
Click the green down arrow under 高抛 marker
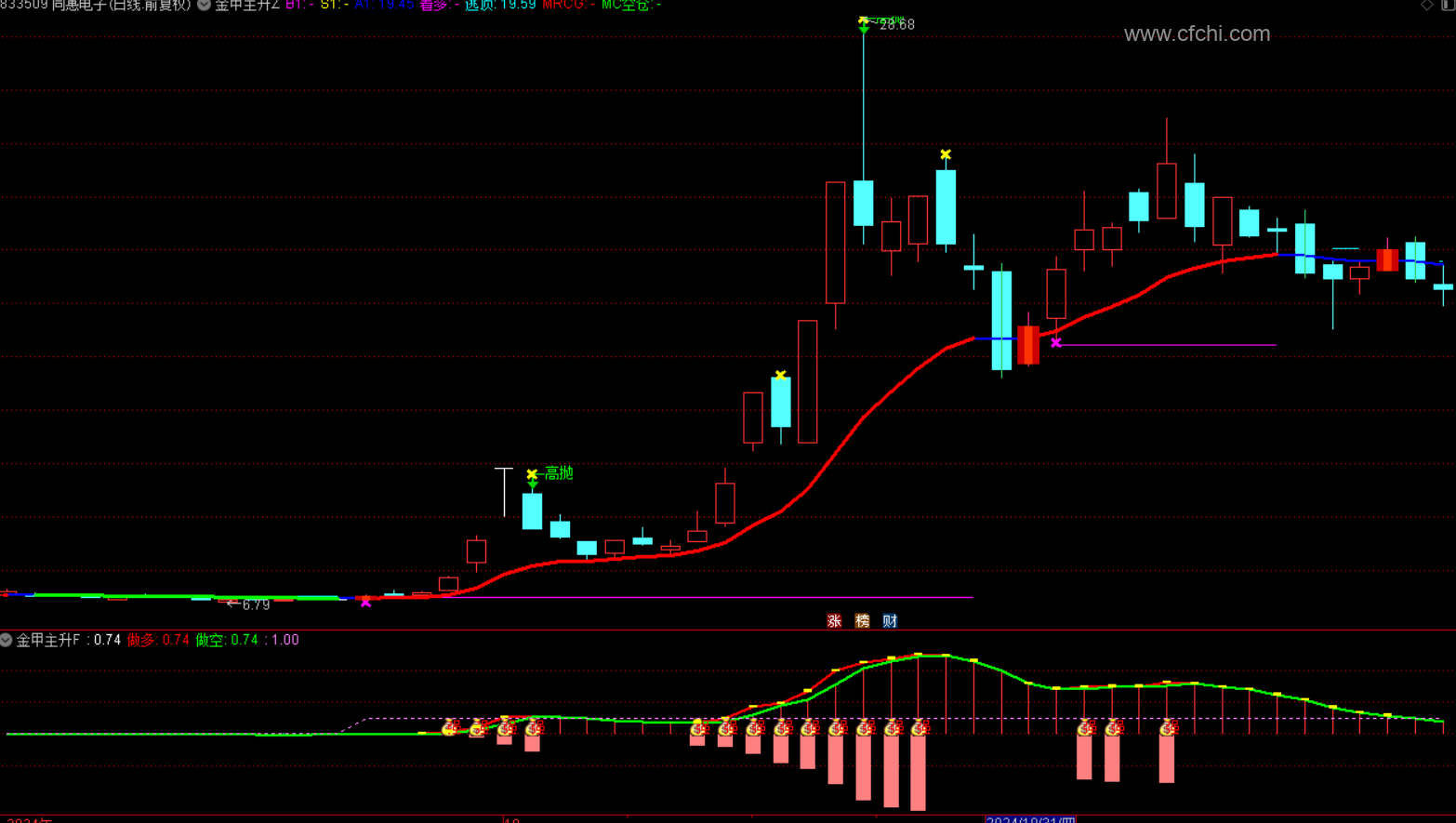(533, 485)
